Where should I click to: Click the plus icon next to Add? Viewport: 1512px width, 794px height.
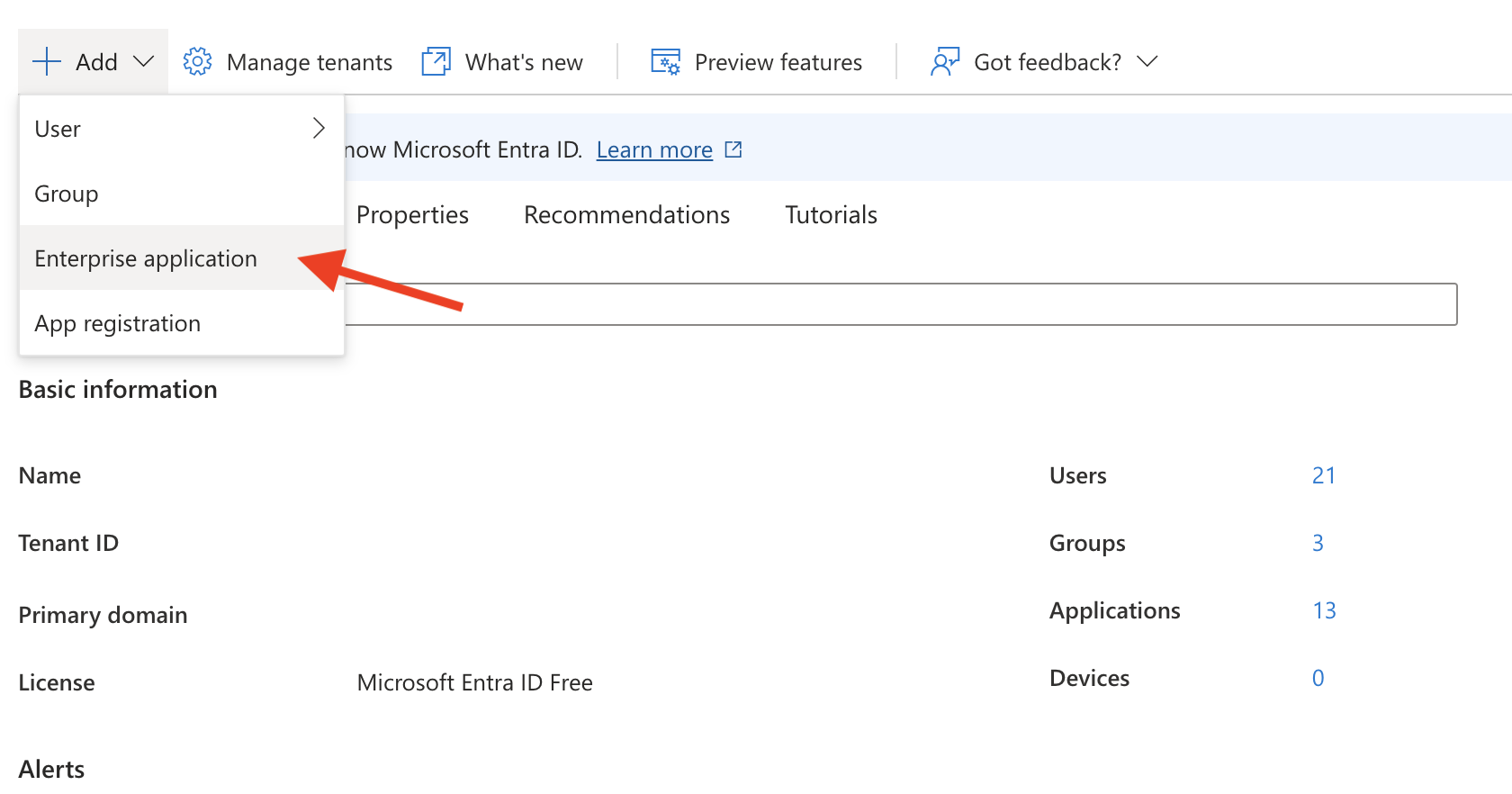pos(47,62)
